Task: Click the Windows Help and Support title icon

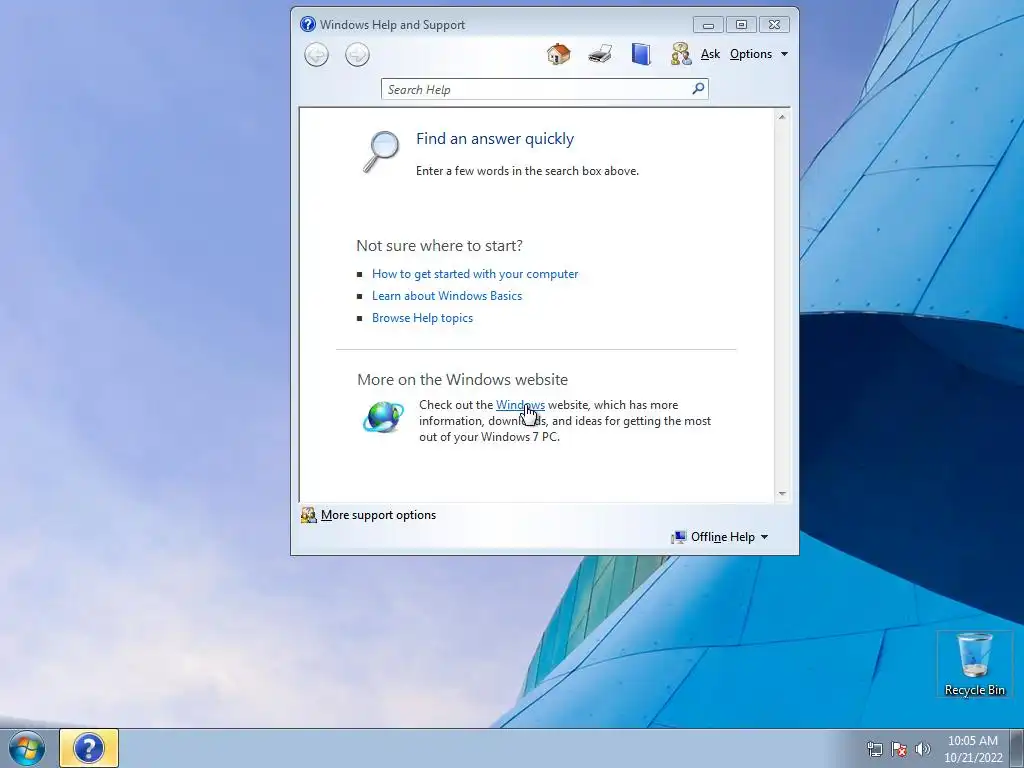Action: (308, 24)
